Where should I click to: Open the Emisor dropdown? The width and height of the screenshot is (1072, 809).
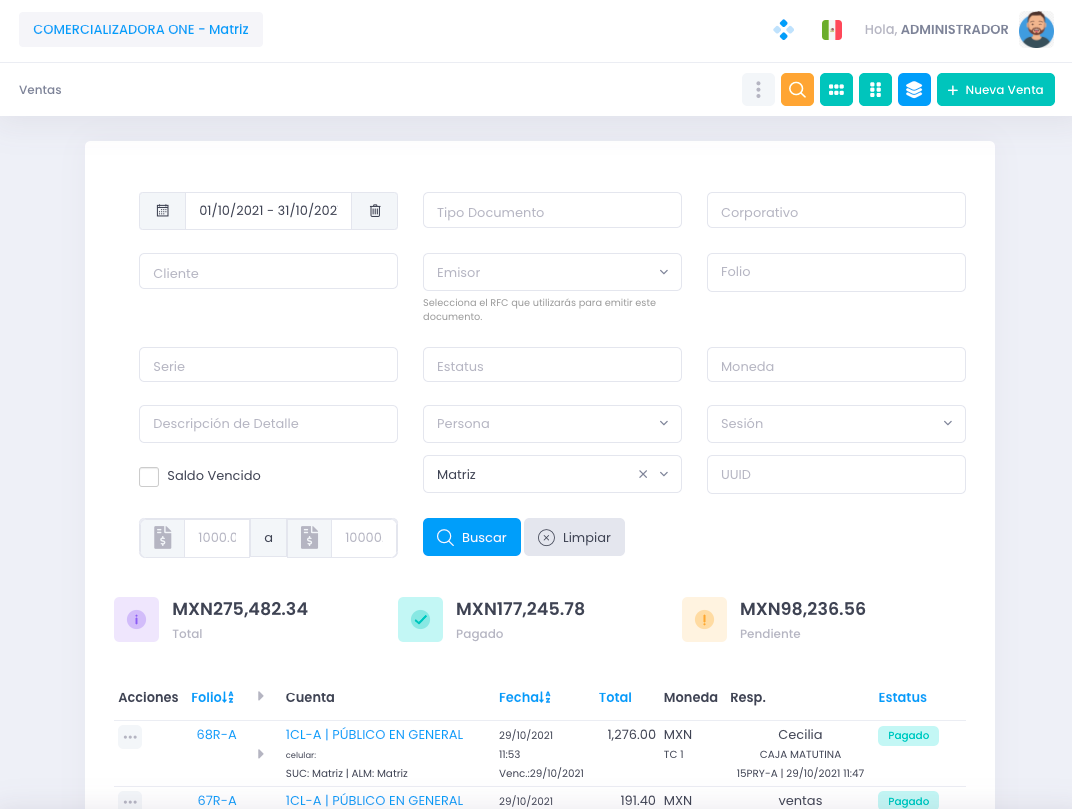point(662,271)
